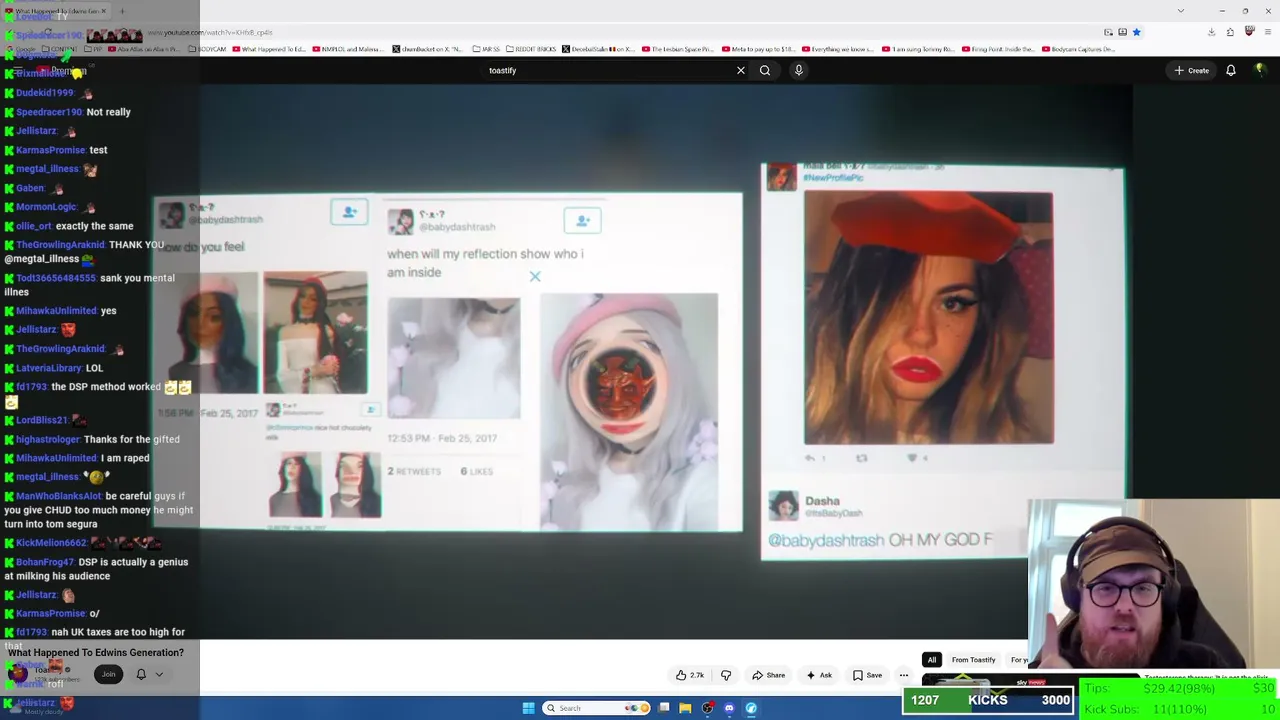Open the 'Meta to pay up to $18...' bookmark

(x=759, y=49)
